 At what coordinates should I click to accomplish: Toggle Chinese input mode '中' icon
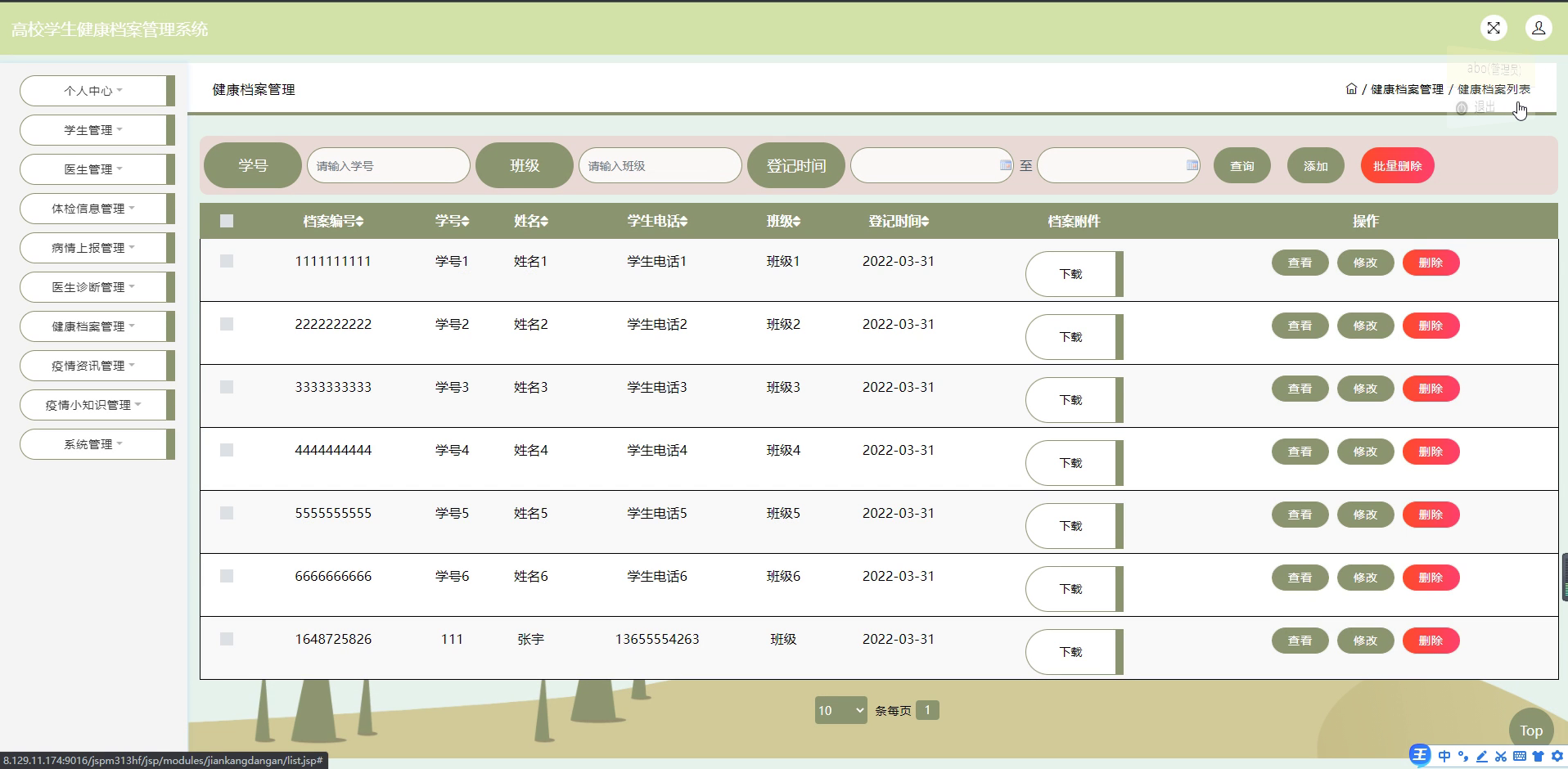(x=1444, y=756)
